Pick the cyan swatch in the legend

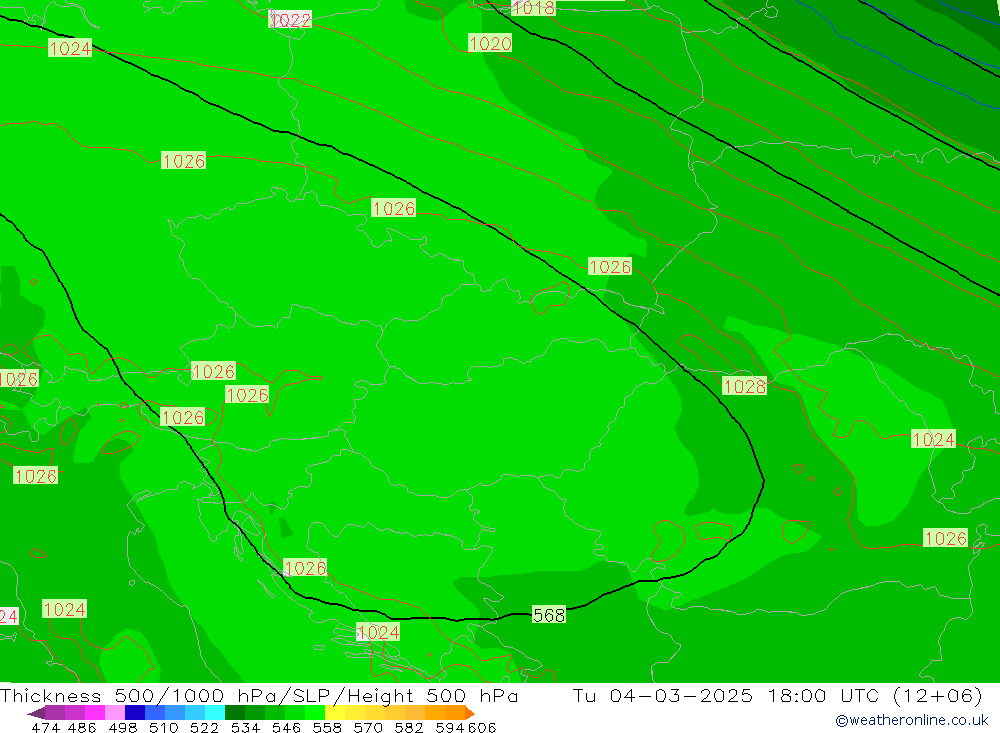215,713
